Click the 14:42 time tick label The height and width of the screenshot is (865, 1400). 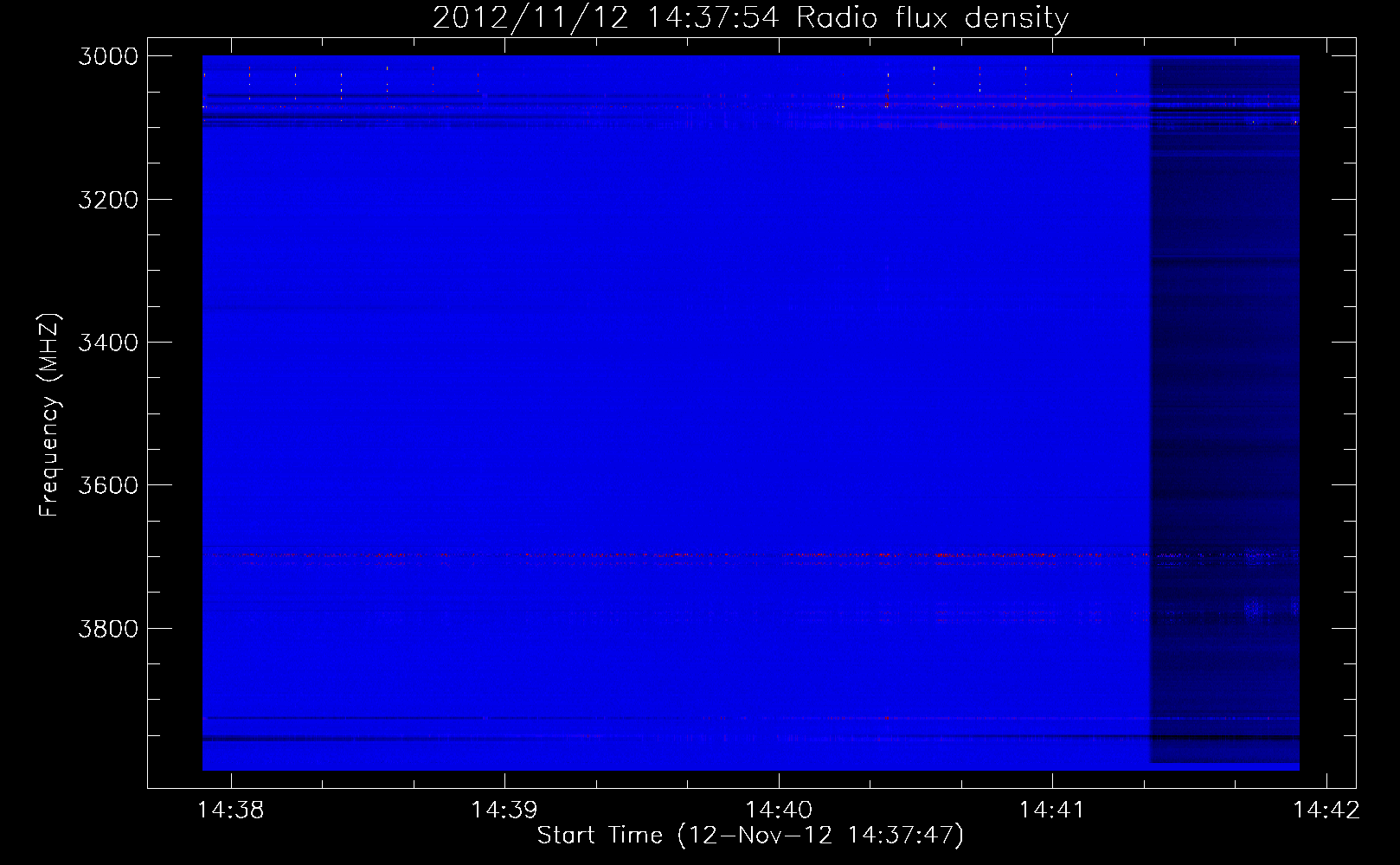click(1326, 810)
